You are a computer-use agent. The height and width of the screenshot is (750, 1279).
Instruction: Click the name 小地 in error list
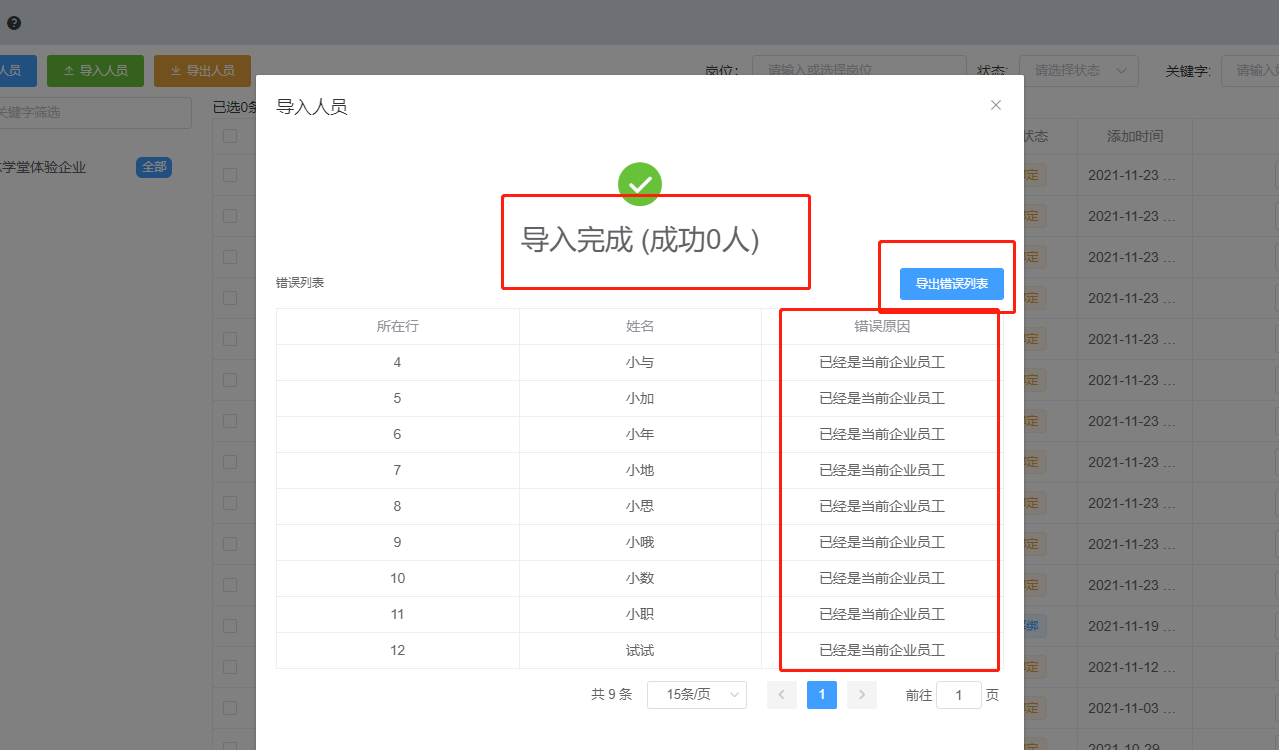point(640,470)
